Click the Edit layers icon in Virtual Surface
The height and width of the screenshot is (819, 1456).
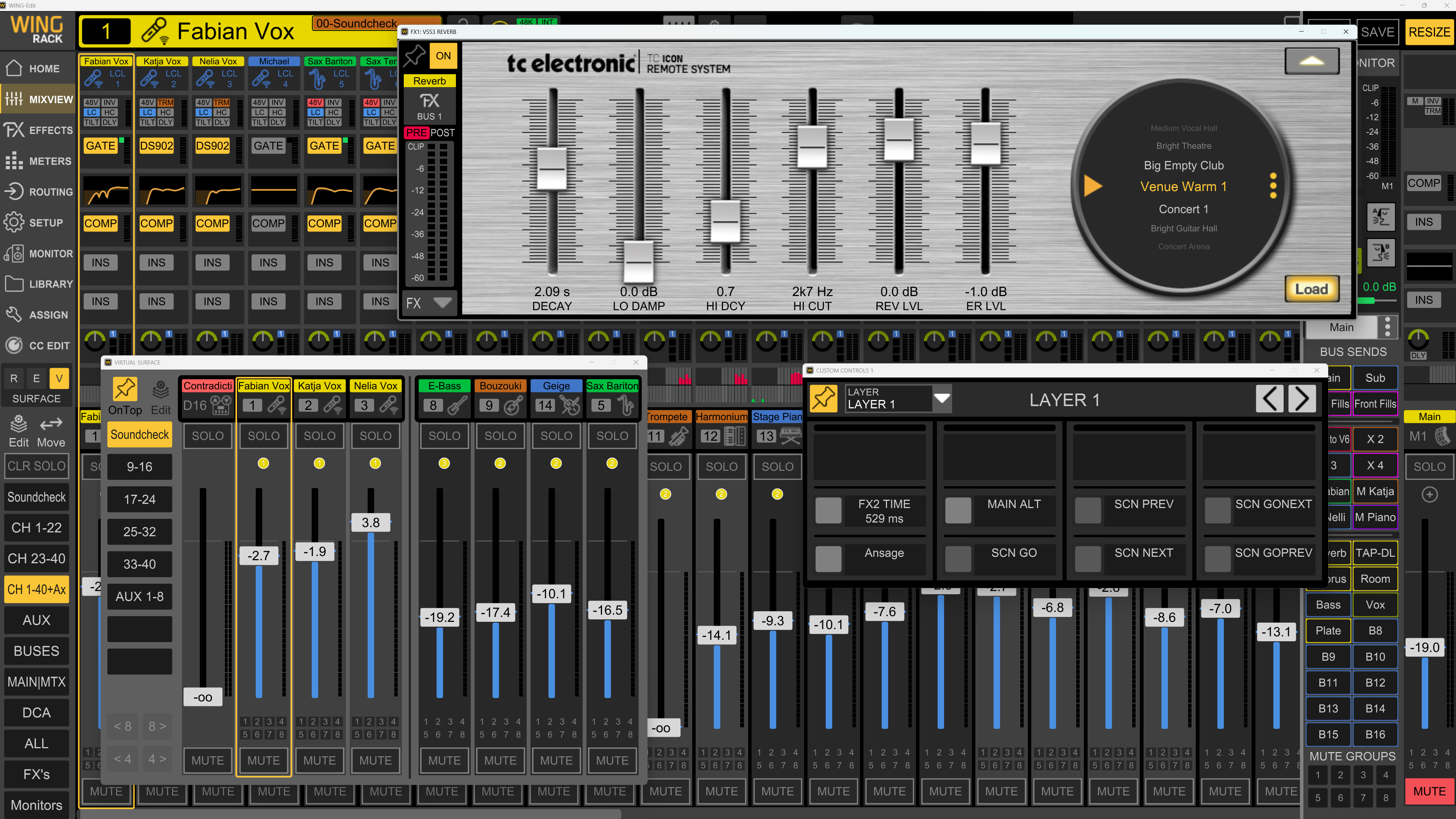pyautogui.click(x=161, y=389)
